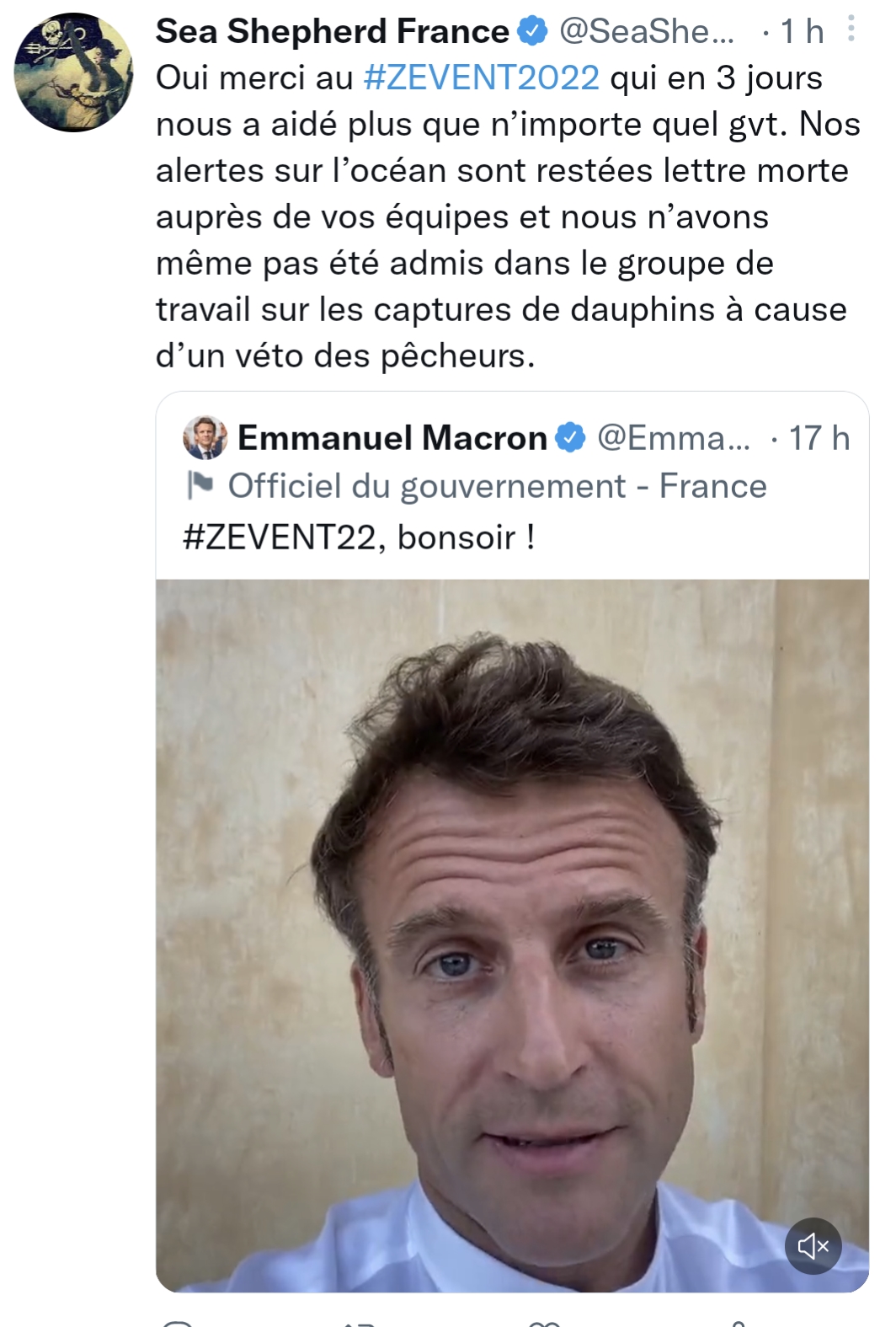This screenshot has width=896, height=1327.
Task: Click the "Officiel du gouvernement - France" label
Action: click(497, 486)
